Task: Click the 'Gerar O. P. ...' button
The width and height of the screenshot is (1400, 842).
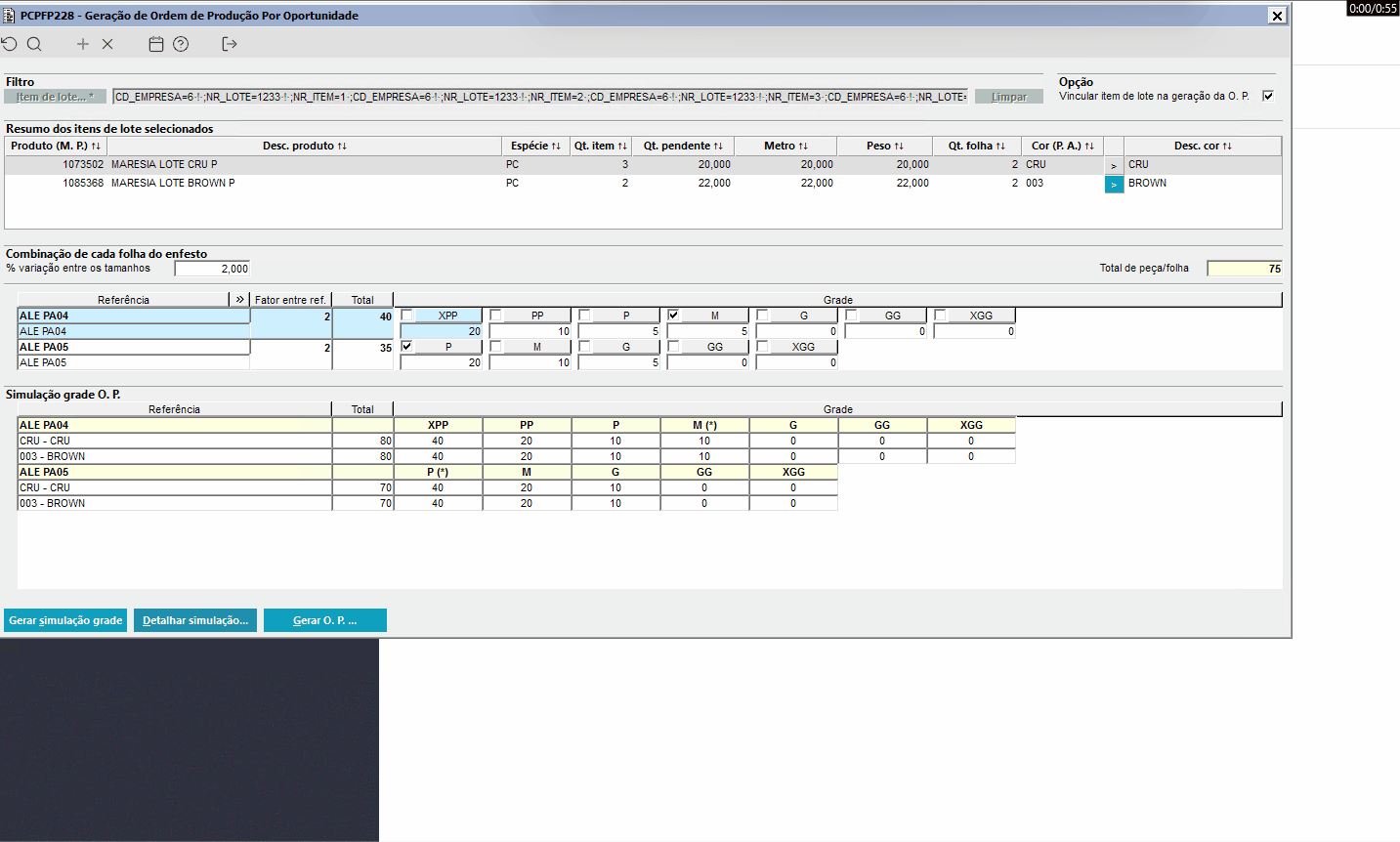Action: coord(325,620)
